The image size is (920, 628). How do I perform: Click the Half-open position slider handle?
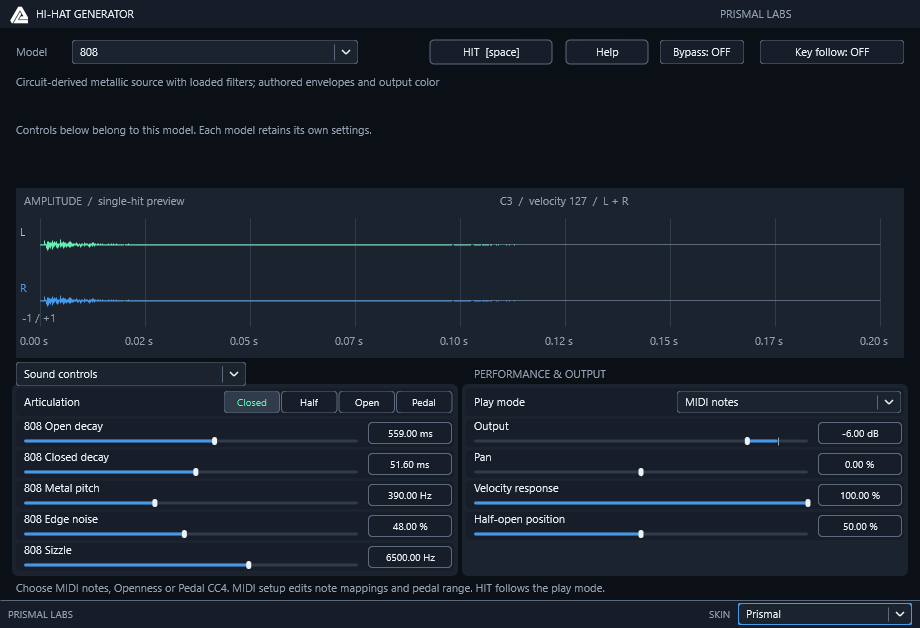point(641,534)
